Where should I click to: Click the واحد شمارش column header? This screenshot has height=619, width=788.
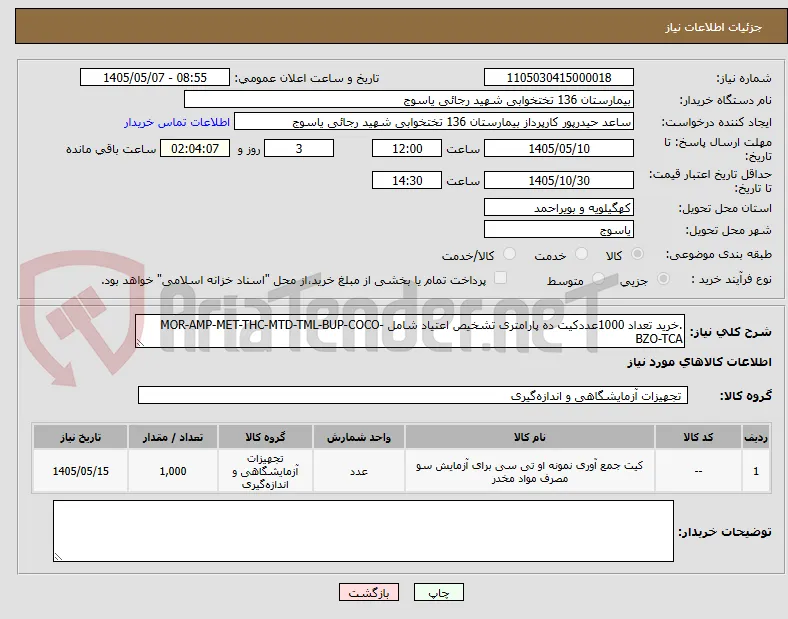tap(359, 437)
